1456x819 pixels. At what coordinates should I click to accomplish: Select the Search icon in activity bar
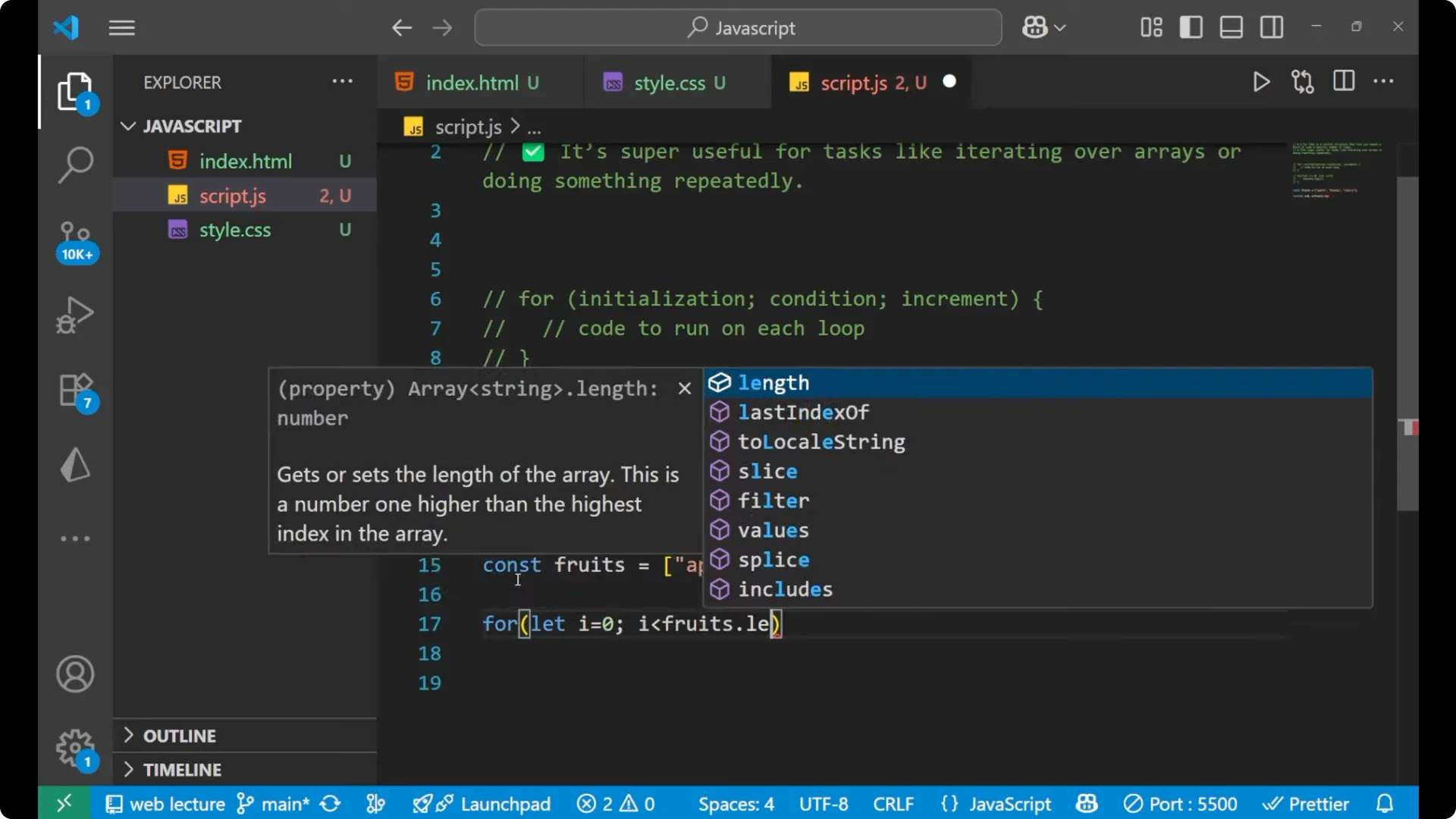(75, 164)
